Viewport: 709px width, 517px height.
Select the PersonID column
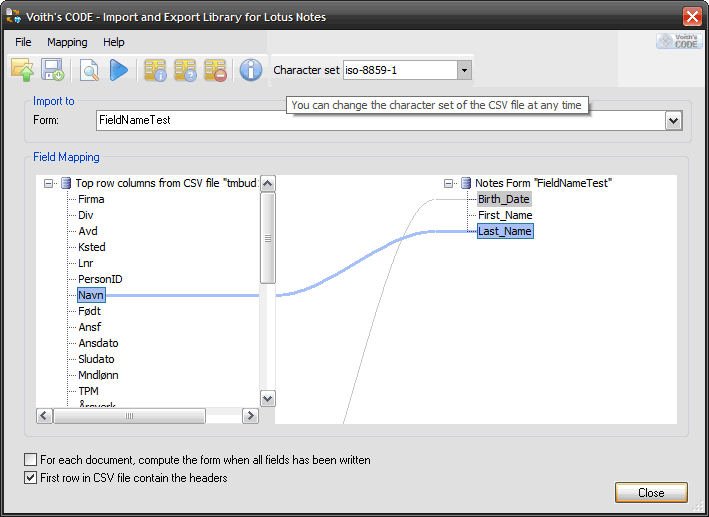100,279
